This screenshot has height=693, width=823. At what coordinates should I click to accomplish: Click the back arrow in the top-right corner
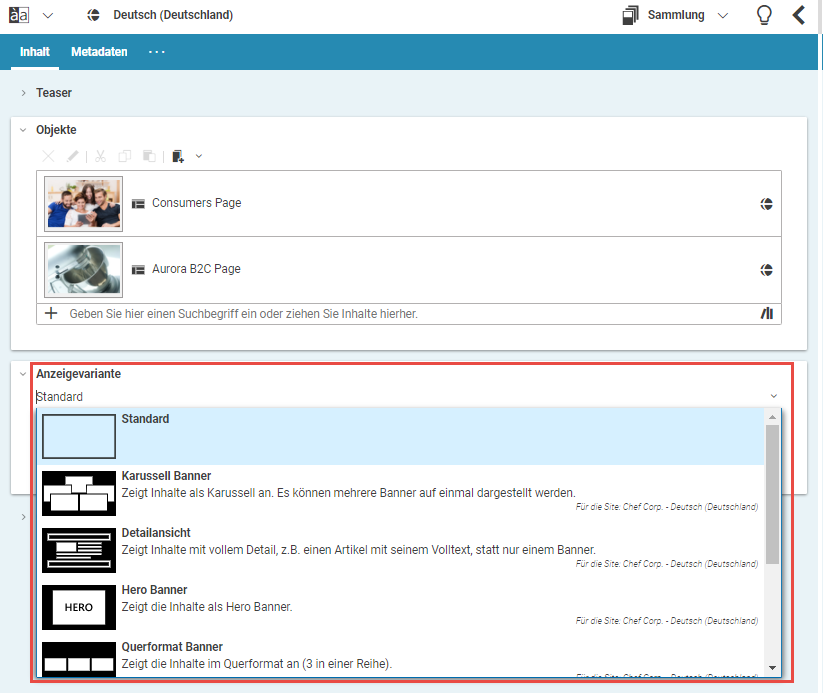(x=798, y=15)
